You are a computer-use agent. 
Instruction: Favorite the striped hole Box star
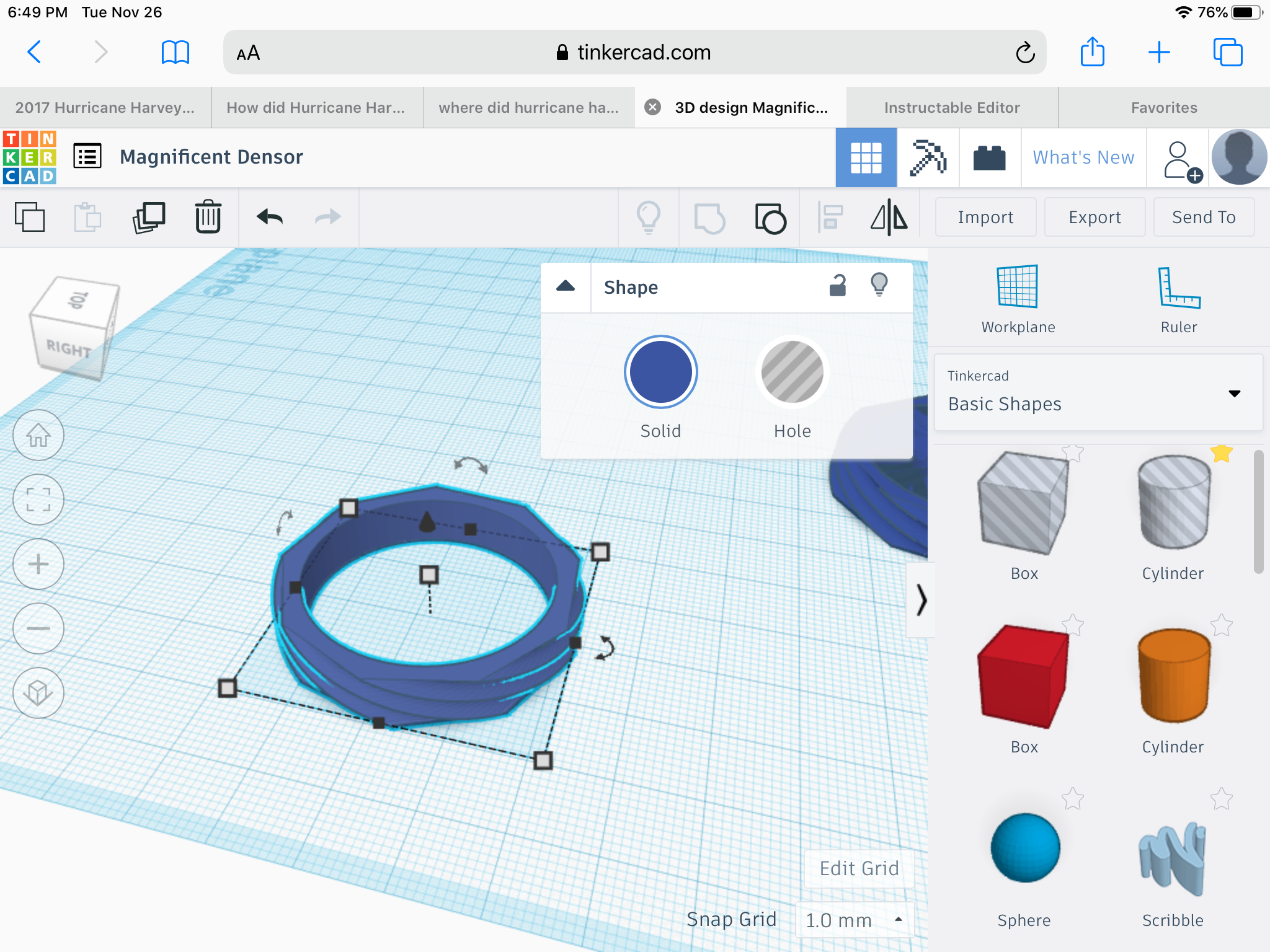pos(1073,453)
